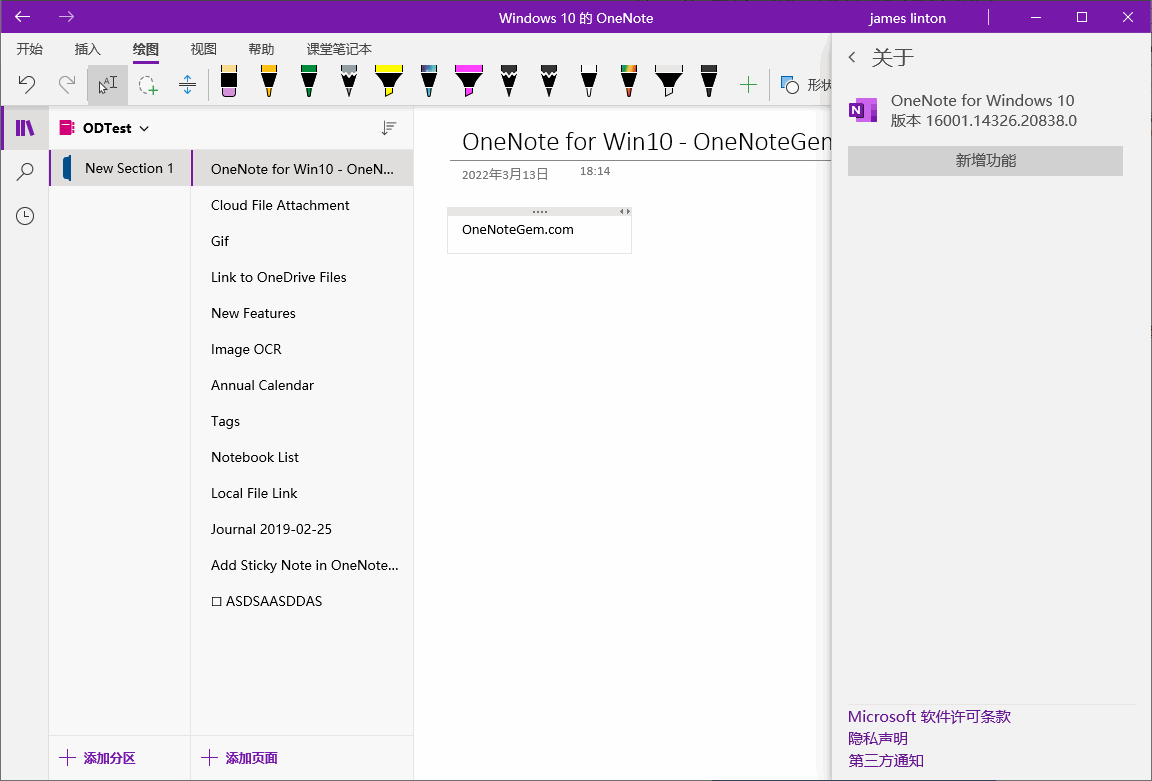The height and width of the screenshot is (781, 1152).
Task: Click note container width arrows handle
Action: click(x=624, y=212)
